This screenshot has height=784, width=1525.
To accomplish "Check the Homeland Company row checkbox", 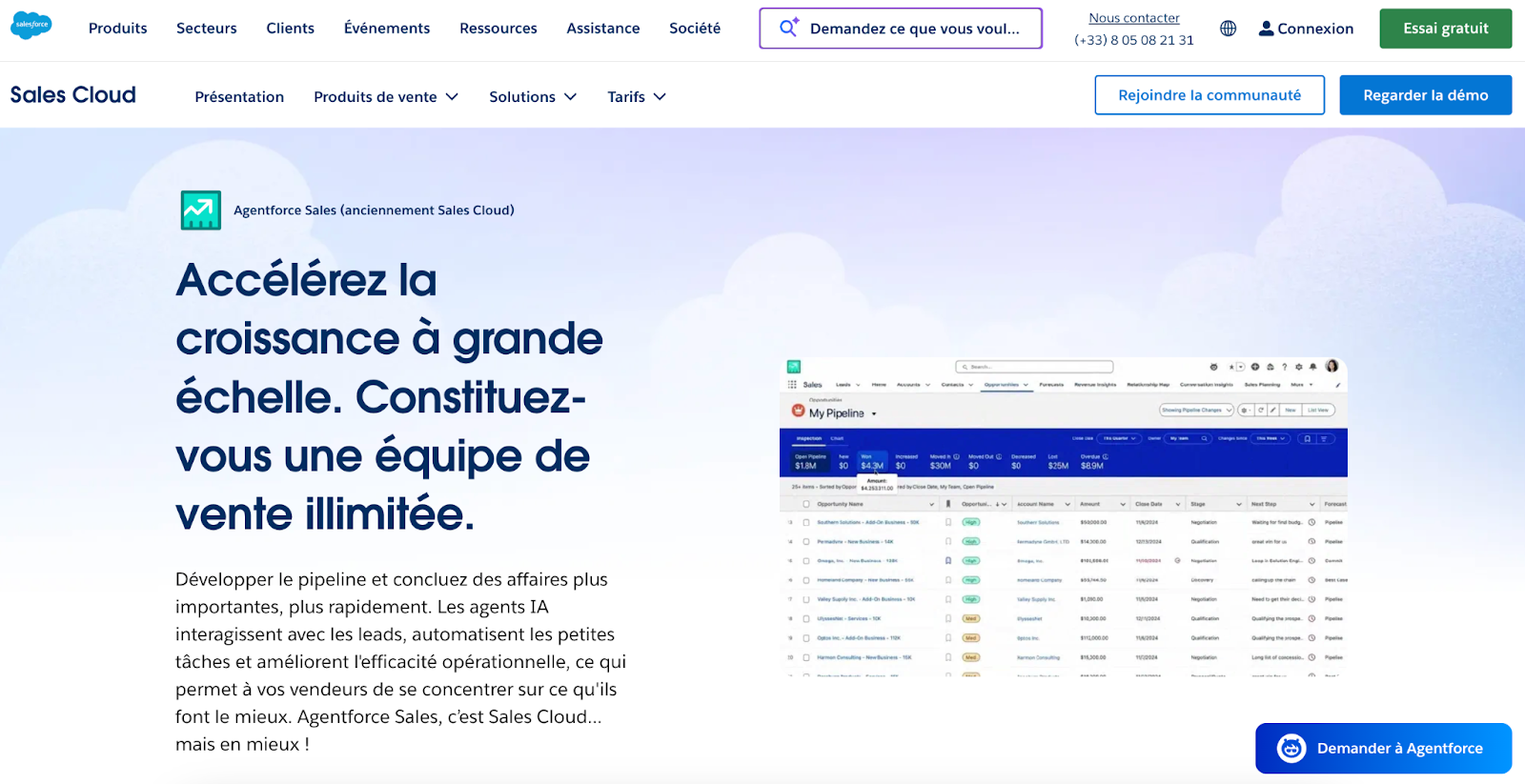I will click(x=806, y=579).
